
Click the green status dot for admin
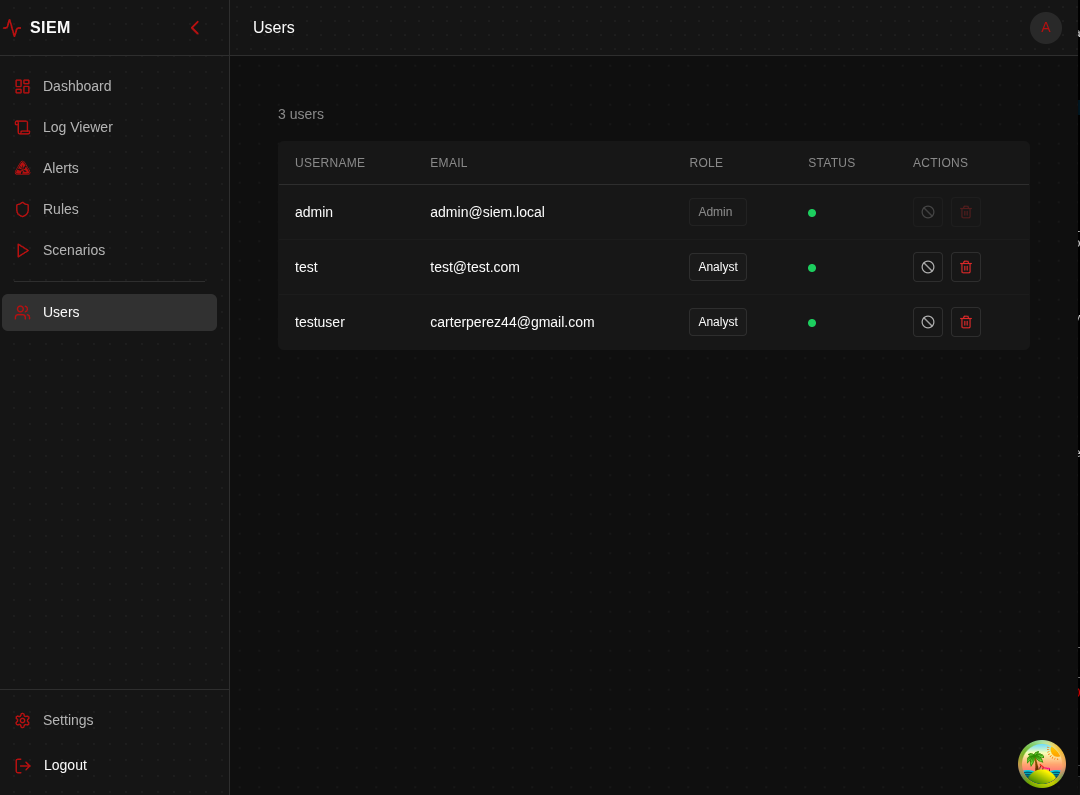pos(812,213)
